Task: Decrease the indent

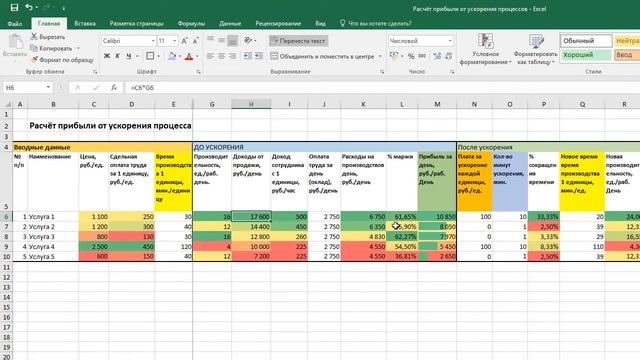Action: point(248,56)
